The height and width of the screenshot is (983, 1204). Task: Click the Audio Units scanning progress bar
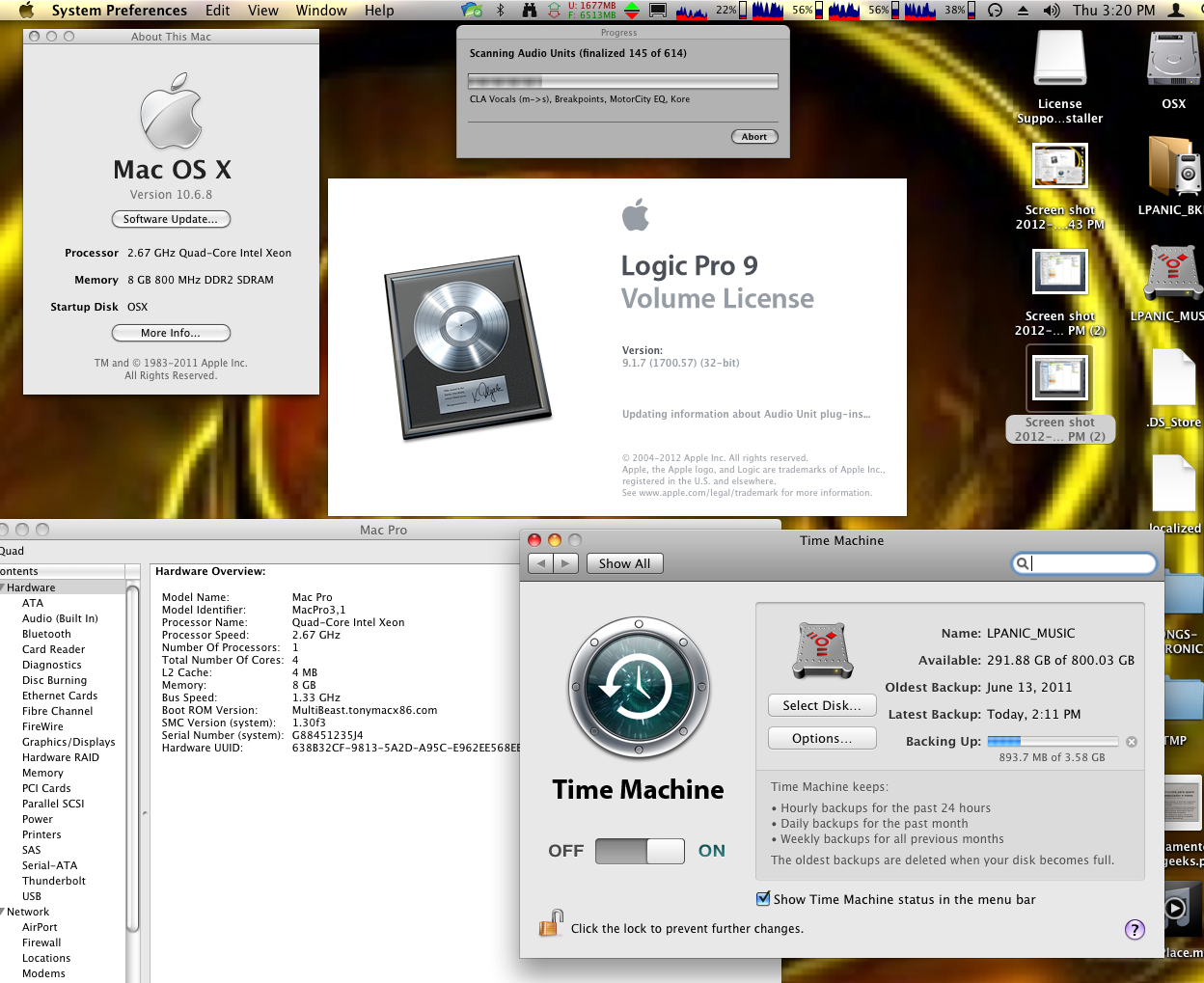(622, 80)
